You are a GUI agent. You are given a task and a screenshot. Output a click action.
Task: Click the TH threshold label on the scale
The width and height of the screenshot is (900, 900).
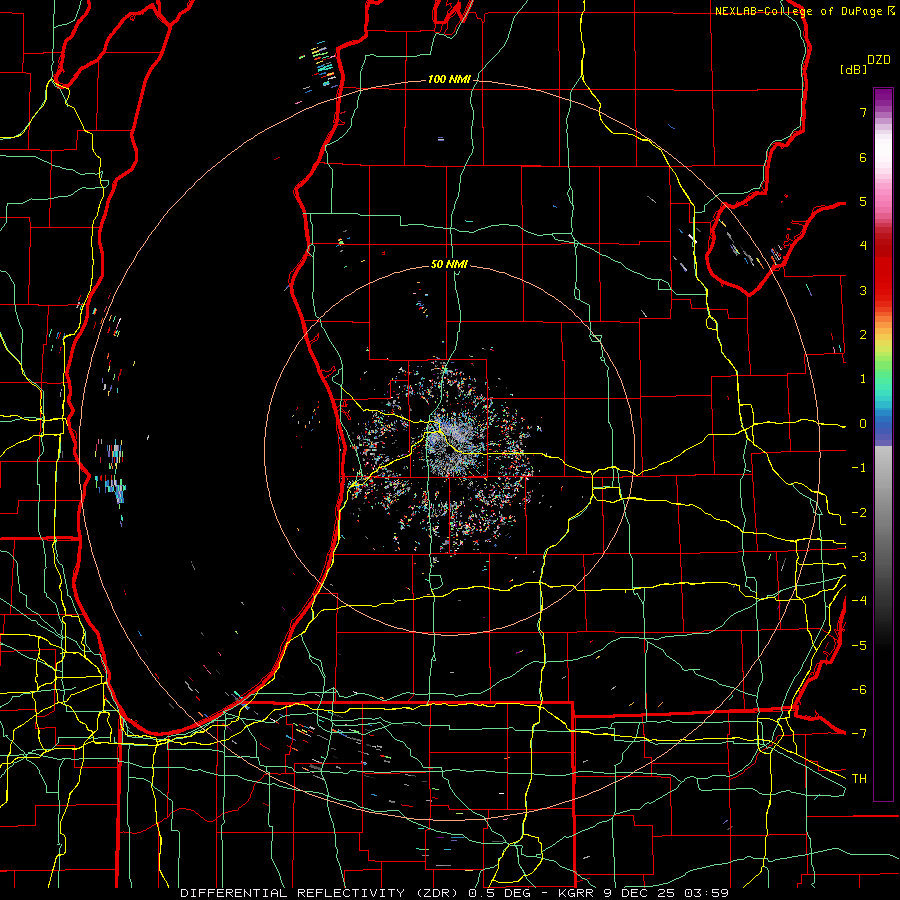click(859, 779)
